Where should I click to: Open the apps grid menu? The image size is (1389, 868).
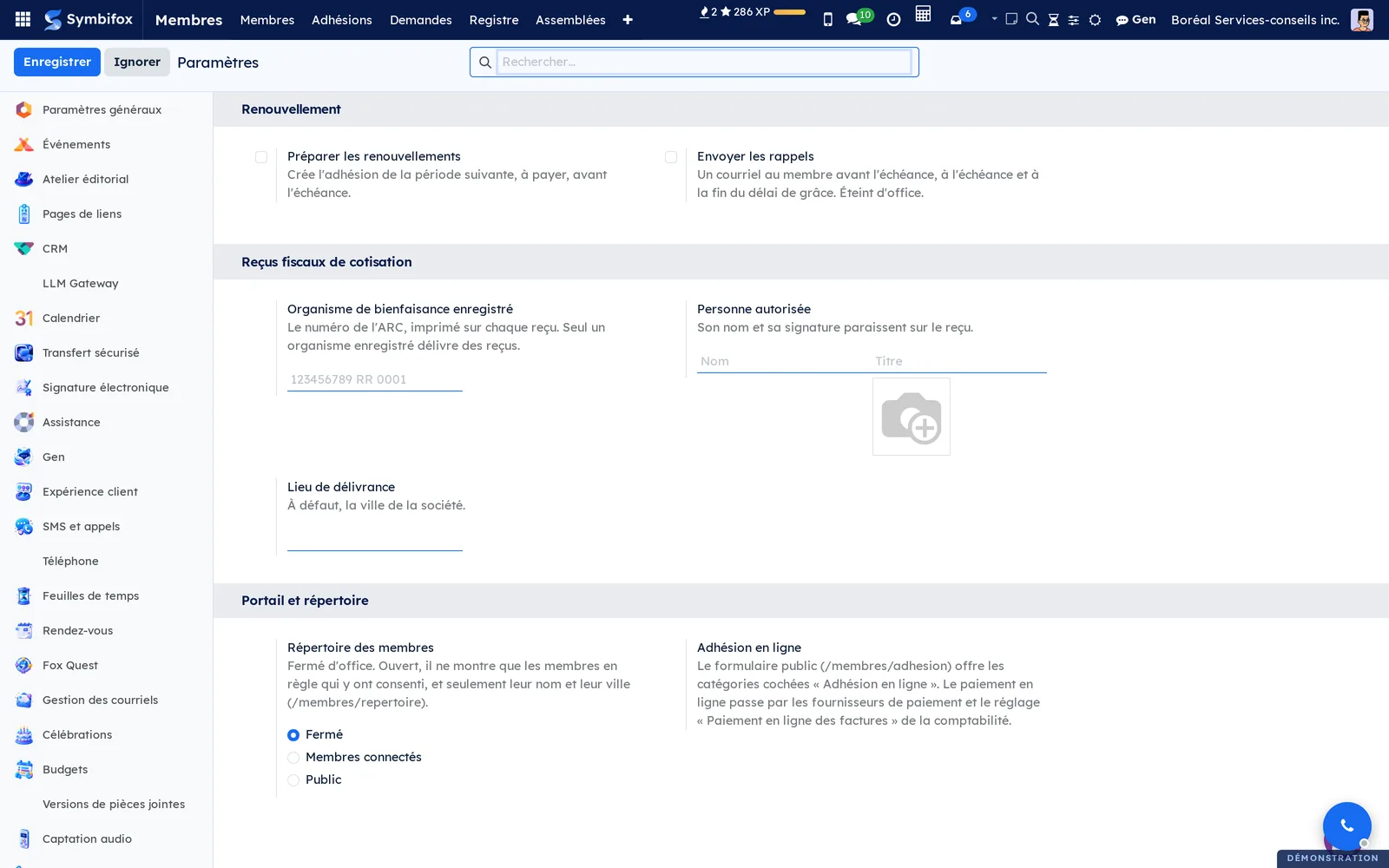[23, 19]
